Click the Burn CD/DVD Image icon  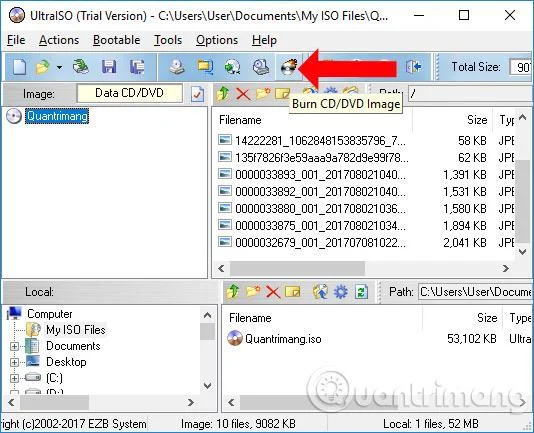point(289,67)
